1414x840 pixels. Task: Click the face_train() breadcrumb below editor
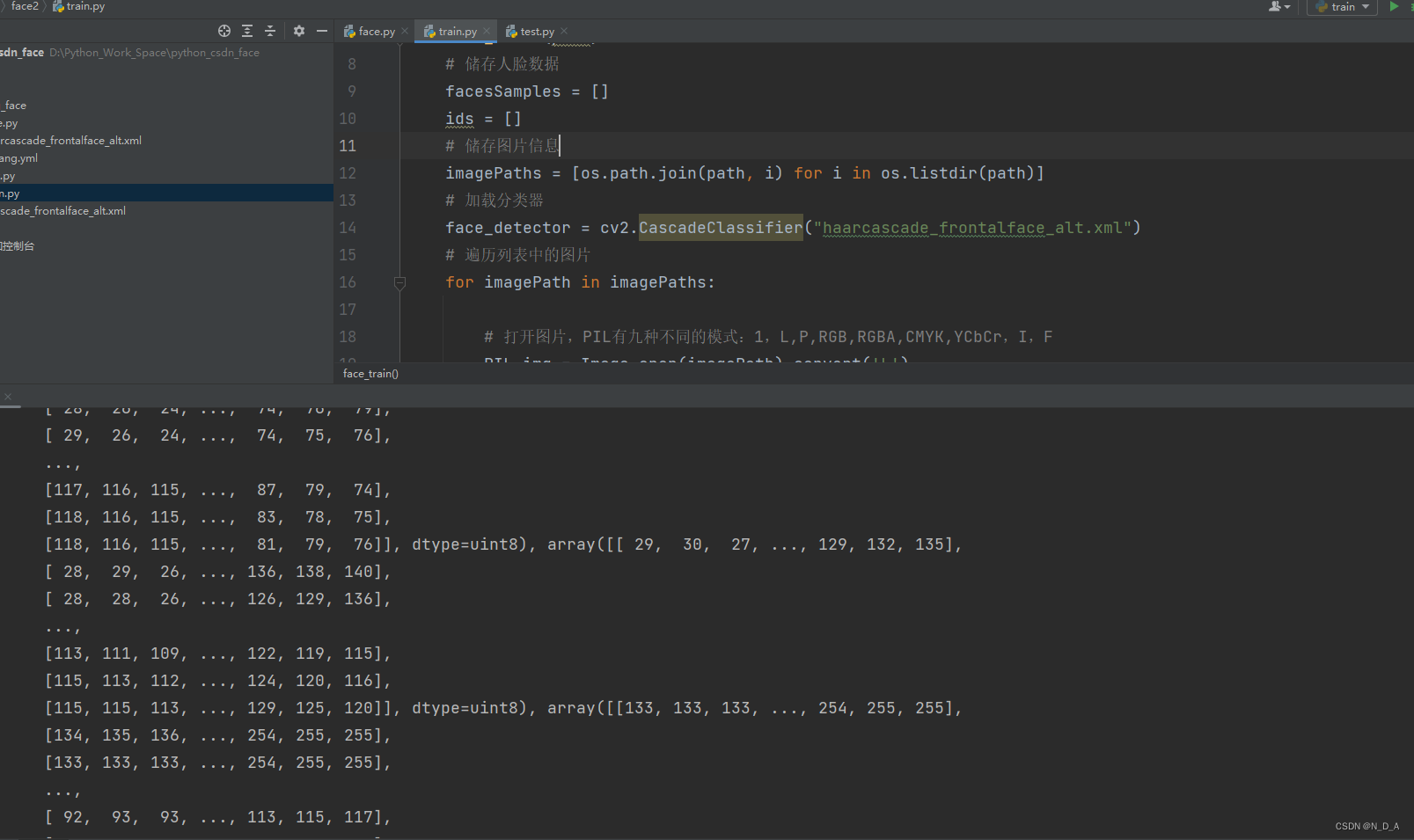tap(370, 374)
